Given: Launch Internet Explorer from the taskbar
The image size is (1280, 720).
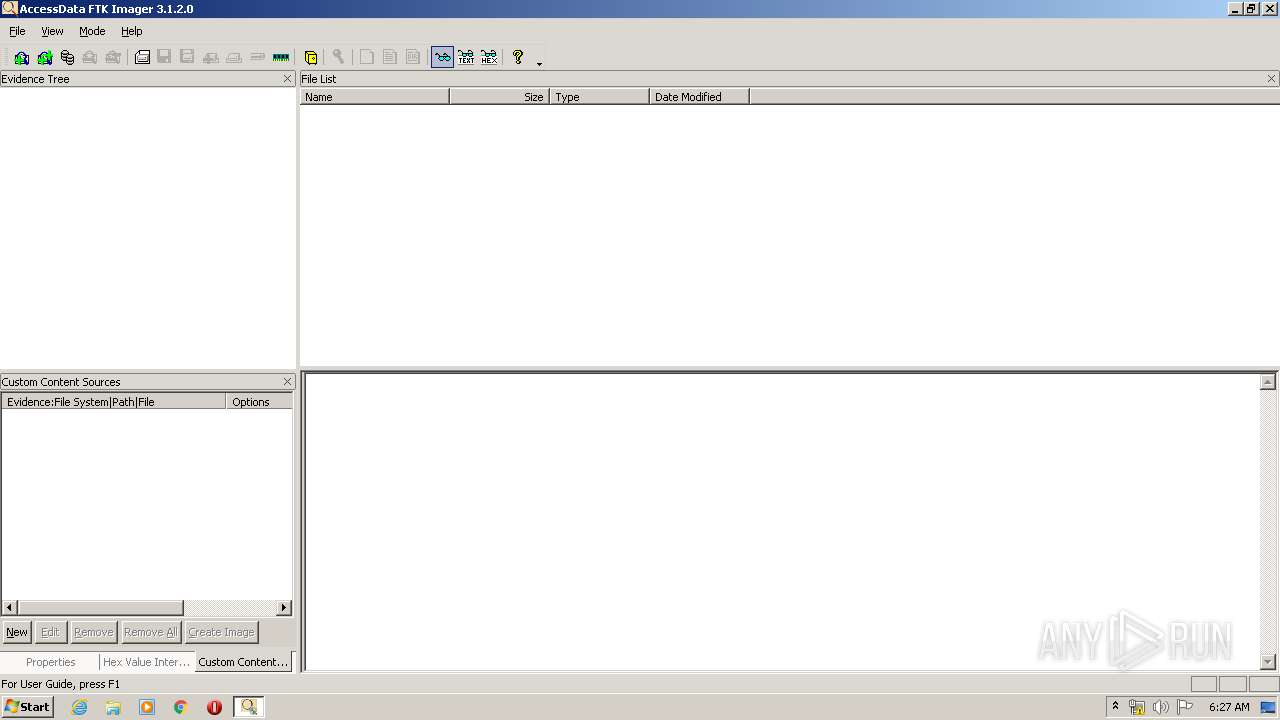Looking at the screenshot, I should point(79,707).
